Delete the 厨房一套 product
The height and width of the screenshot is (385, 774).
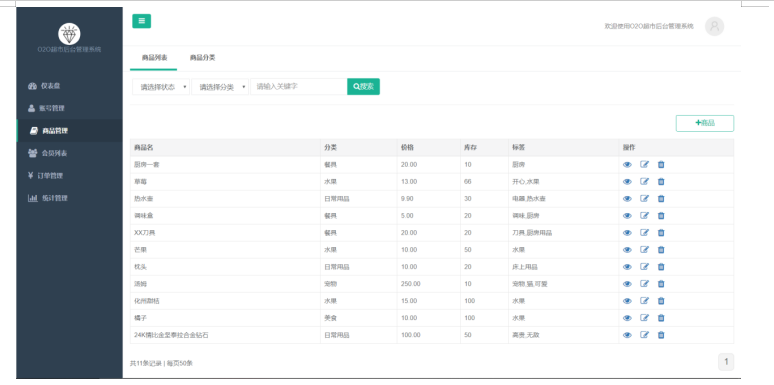pyautogui.click(x=661, y=164)
